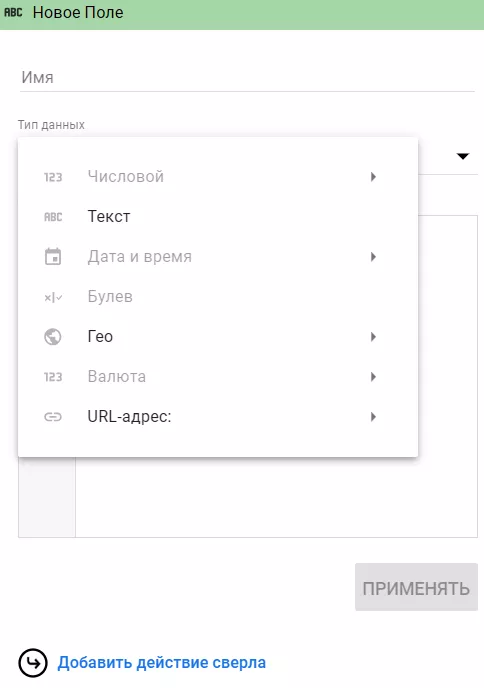
Task: Expand the Валюта submenu arrow
Action: click(373, 377)
